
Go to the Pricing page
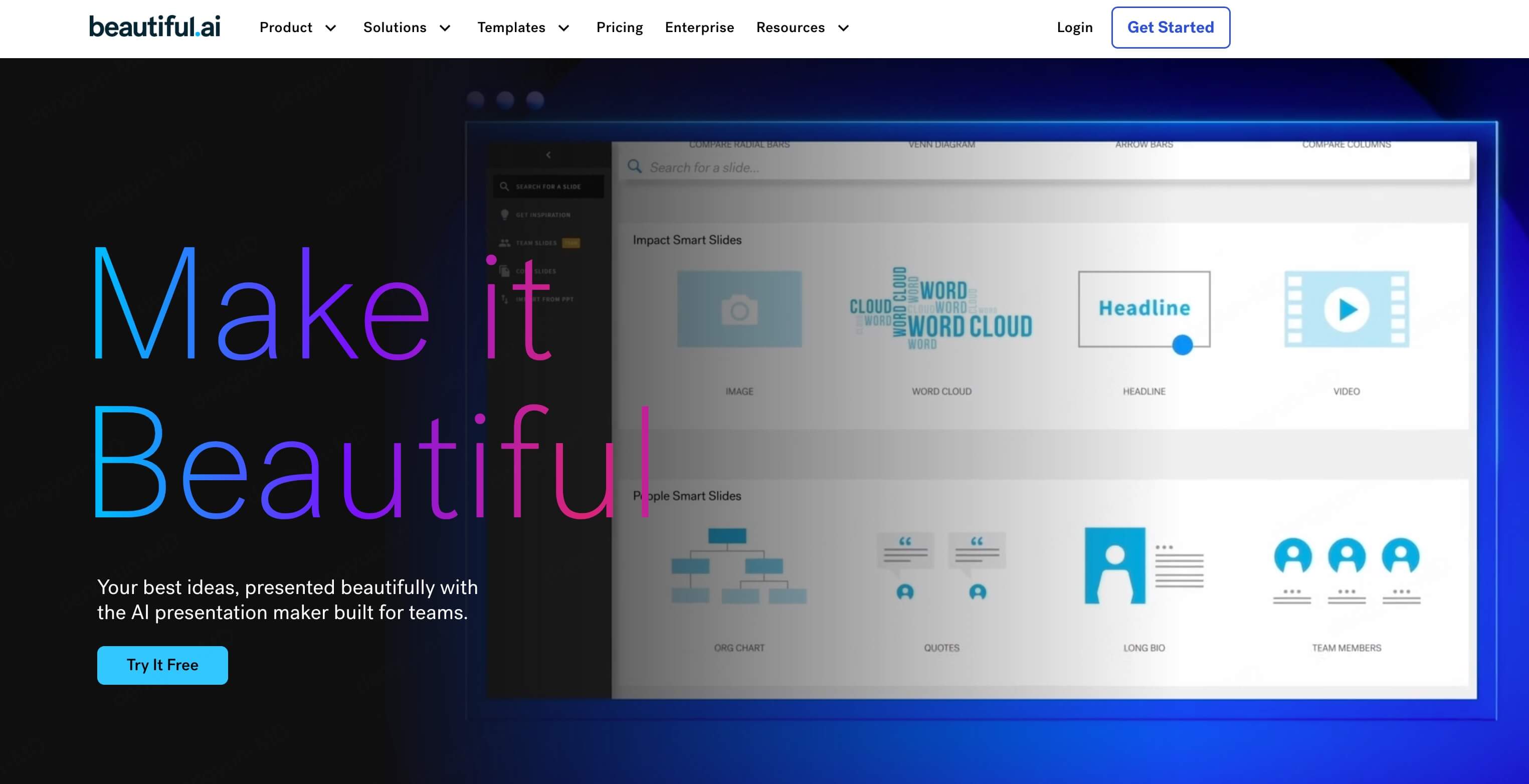[620, 27]
